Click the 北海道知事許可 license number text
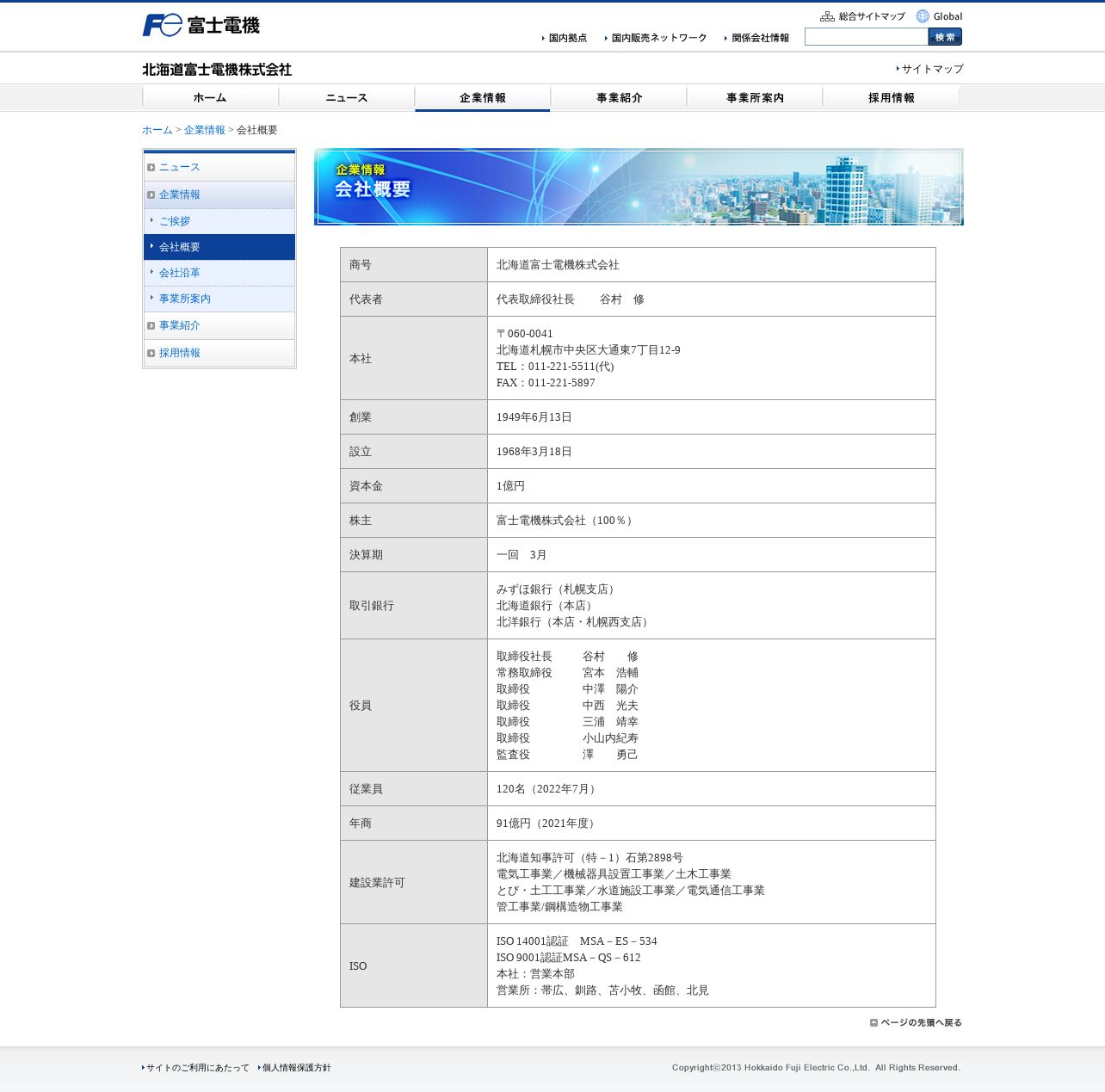Image resolution: width=1105 pixels, height=1092 pixels. pyautogui.click(x=590, y=858)
